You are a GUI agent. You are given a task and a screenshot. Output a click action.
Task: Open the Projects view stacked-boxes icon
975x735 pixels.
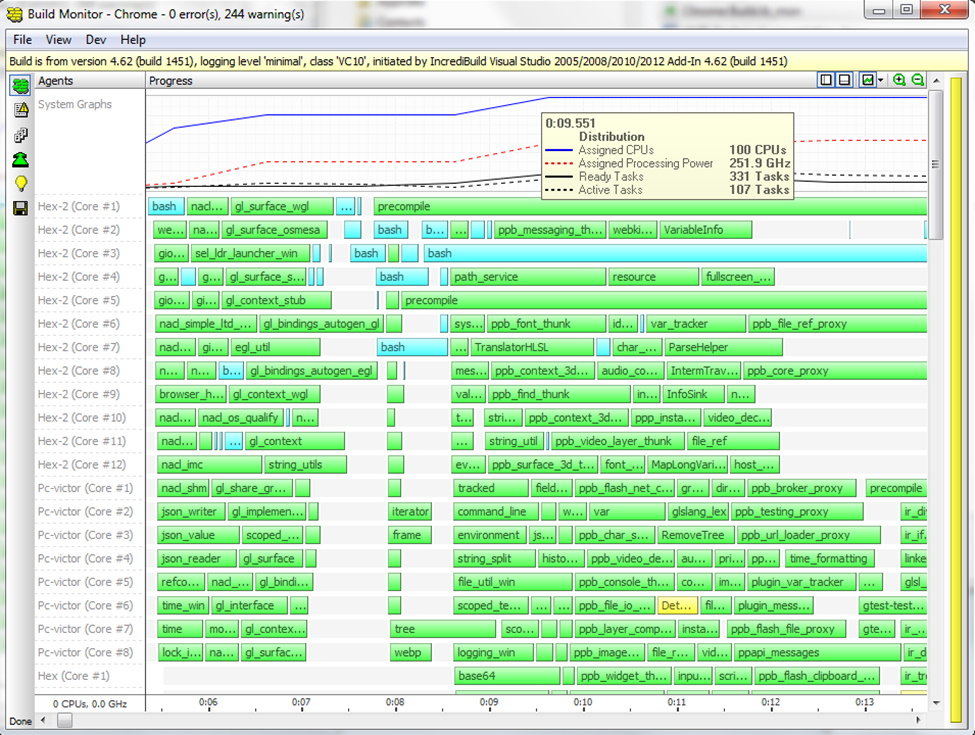[21, 135]
